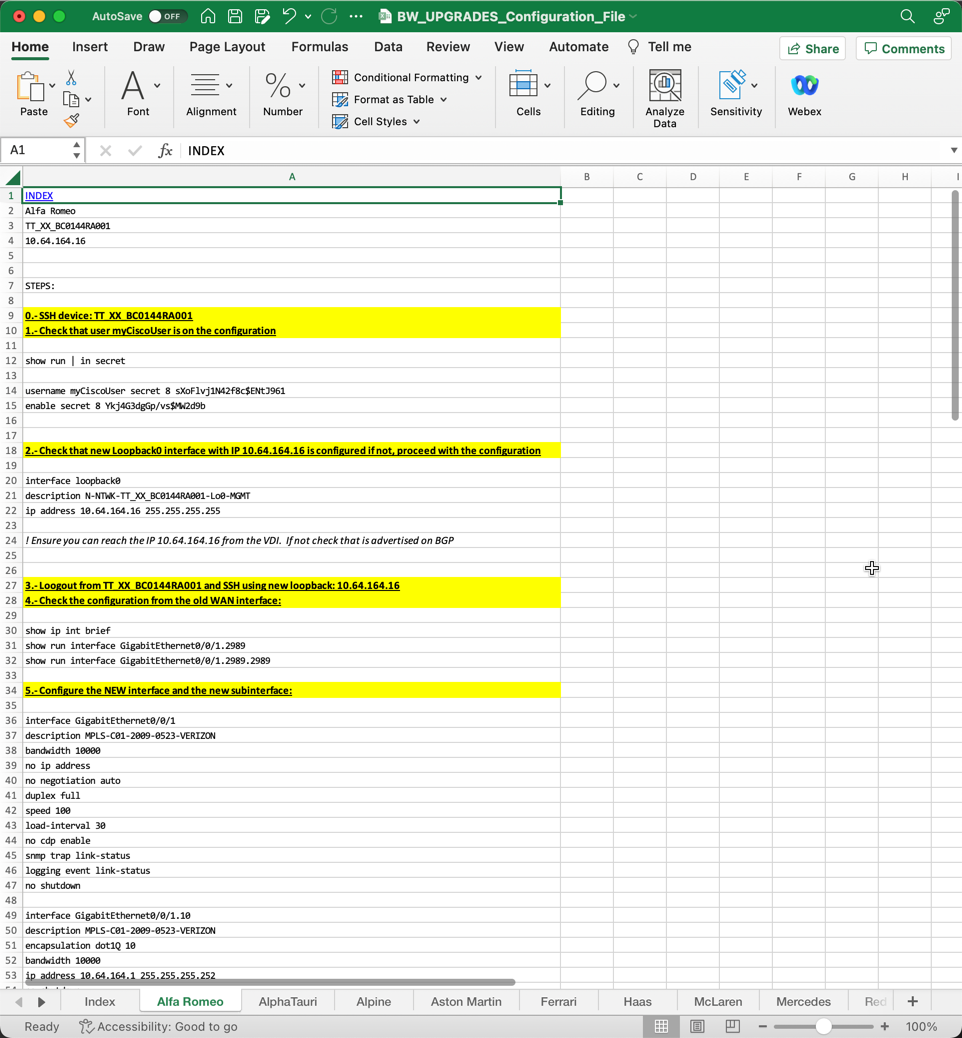
Task: Select the Format Painter brush
Action: (x=71, y=120)
